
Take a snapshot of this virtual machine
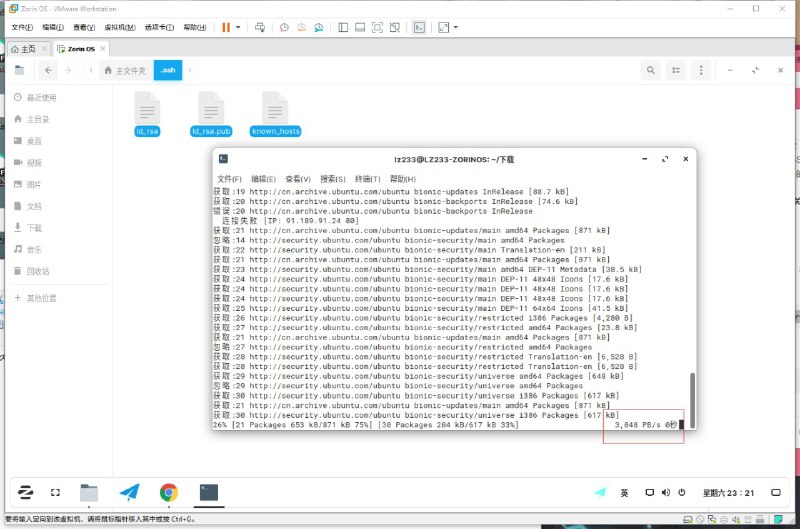284,28
